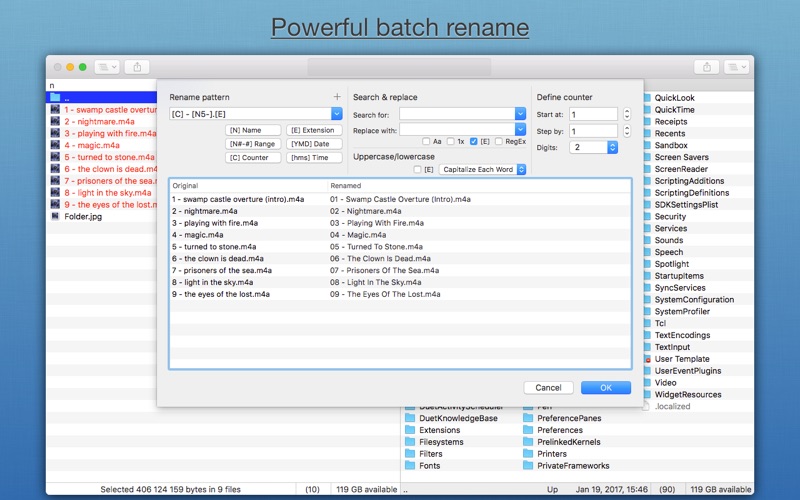Click the right toolbar share icon
Screen dimensions: 800x500
tap(707, 67)
